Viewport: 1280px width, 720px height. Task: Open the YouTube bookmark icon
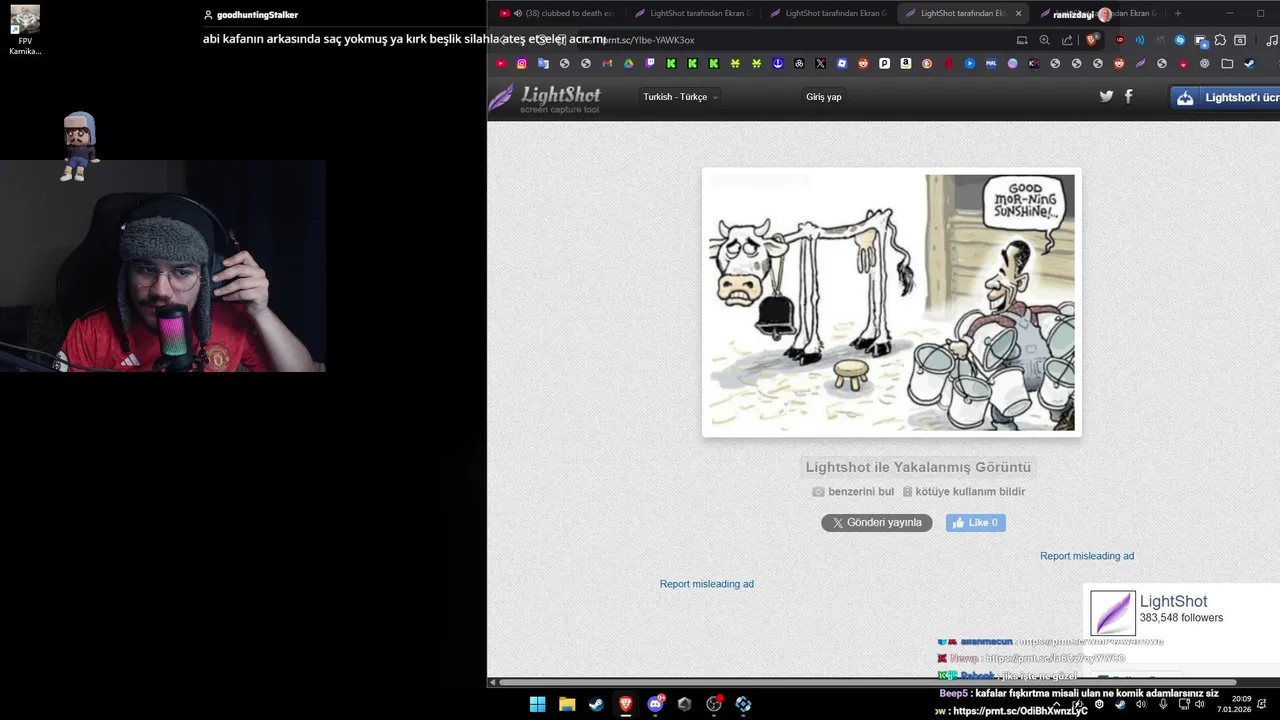tap(501, 63)
